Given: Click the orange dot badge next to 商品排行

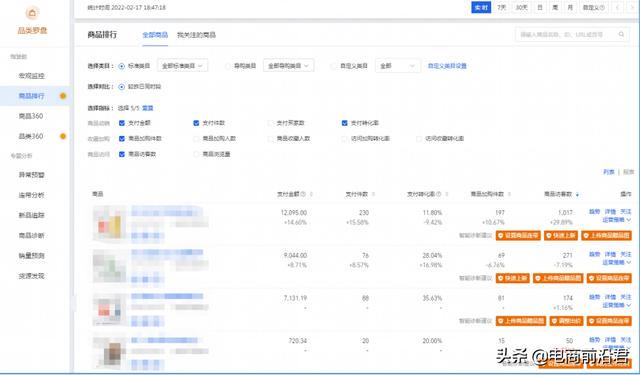Looking at the screenshot, I should click(63, 96).
